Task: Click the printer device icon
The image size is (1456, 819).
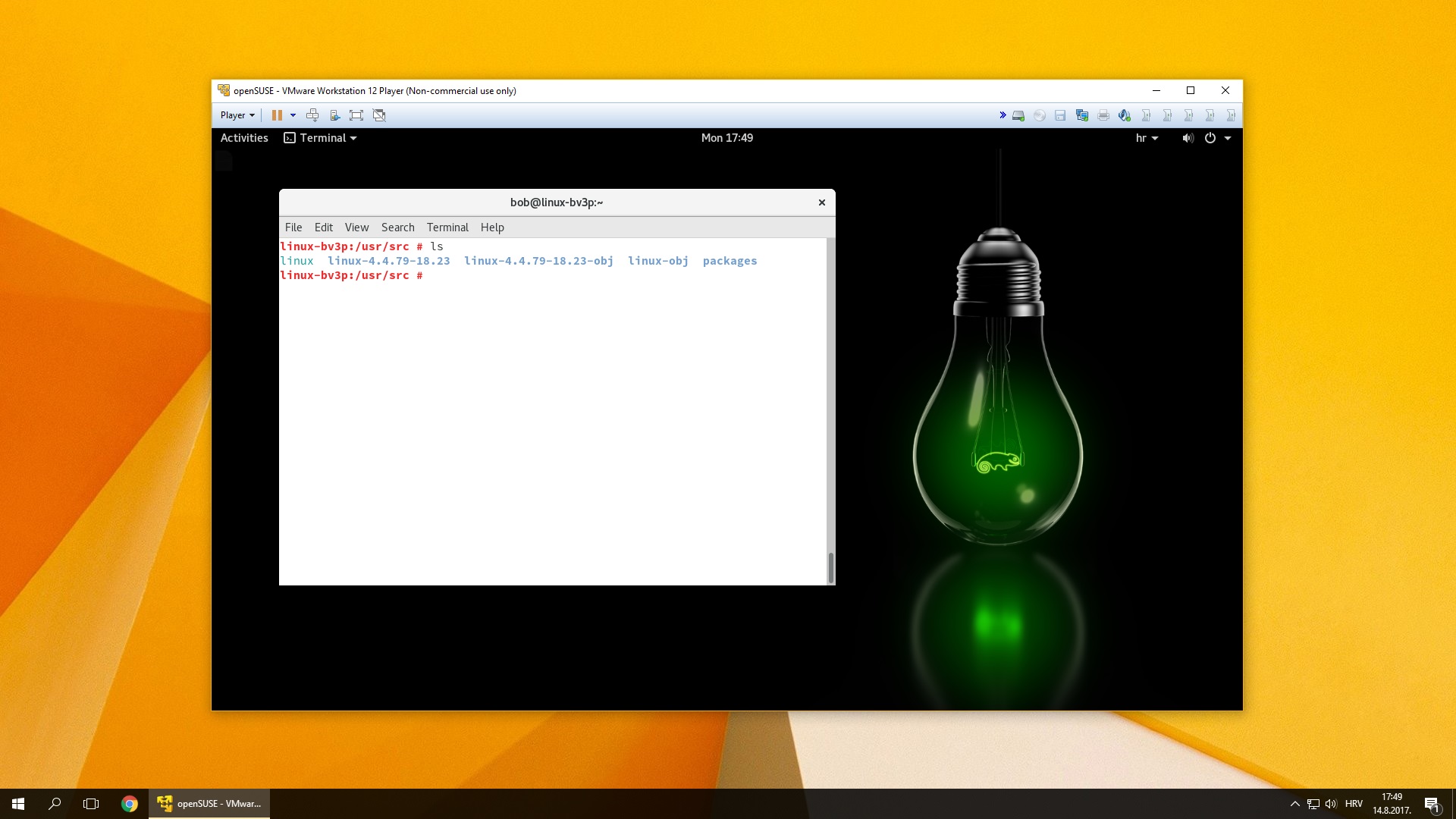Action: (x=1103, y=115)
